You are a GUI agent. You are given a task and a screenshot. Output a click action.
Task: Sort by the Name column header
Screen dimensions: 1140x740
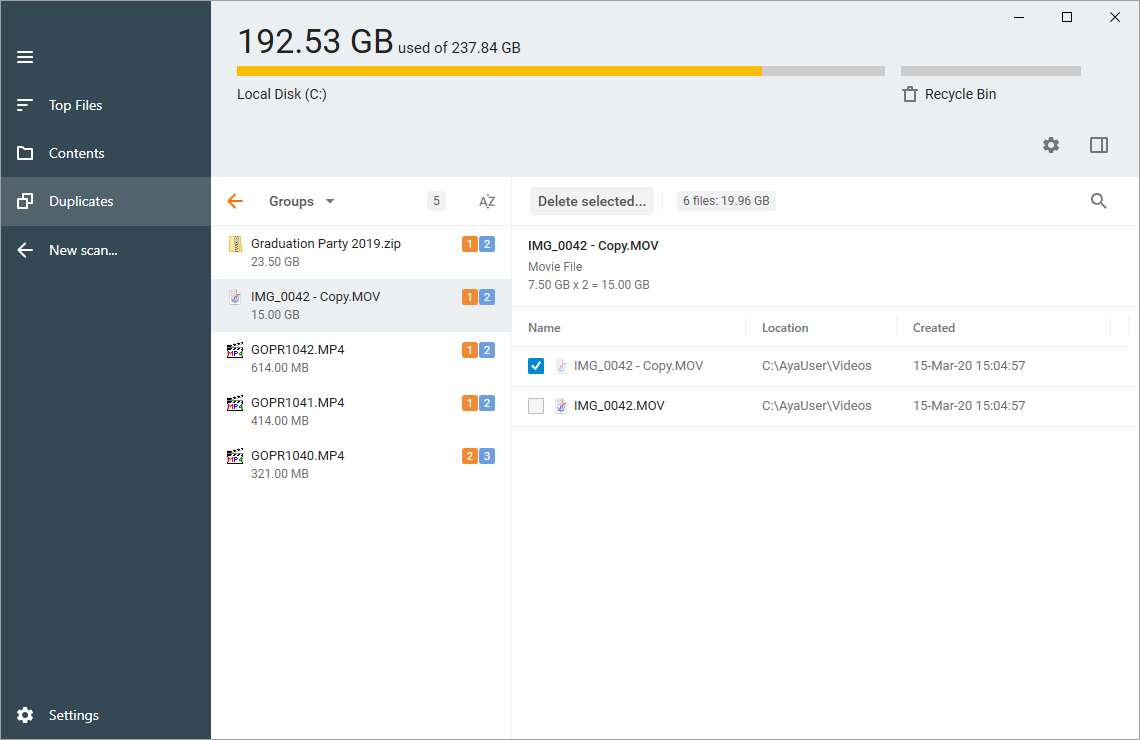(545, 328)
